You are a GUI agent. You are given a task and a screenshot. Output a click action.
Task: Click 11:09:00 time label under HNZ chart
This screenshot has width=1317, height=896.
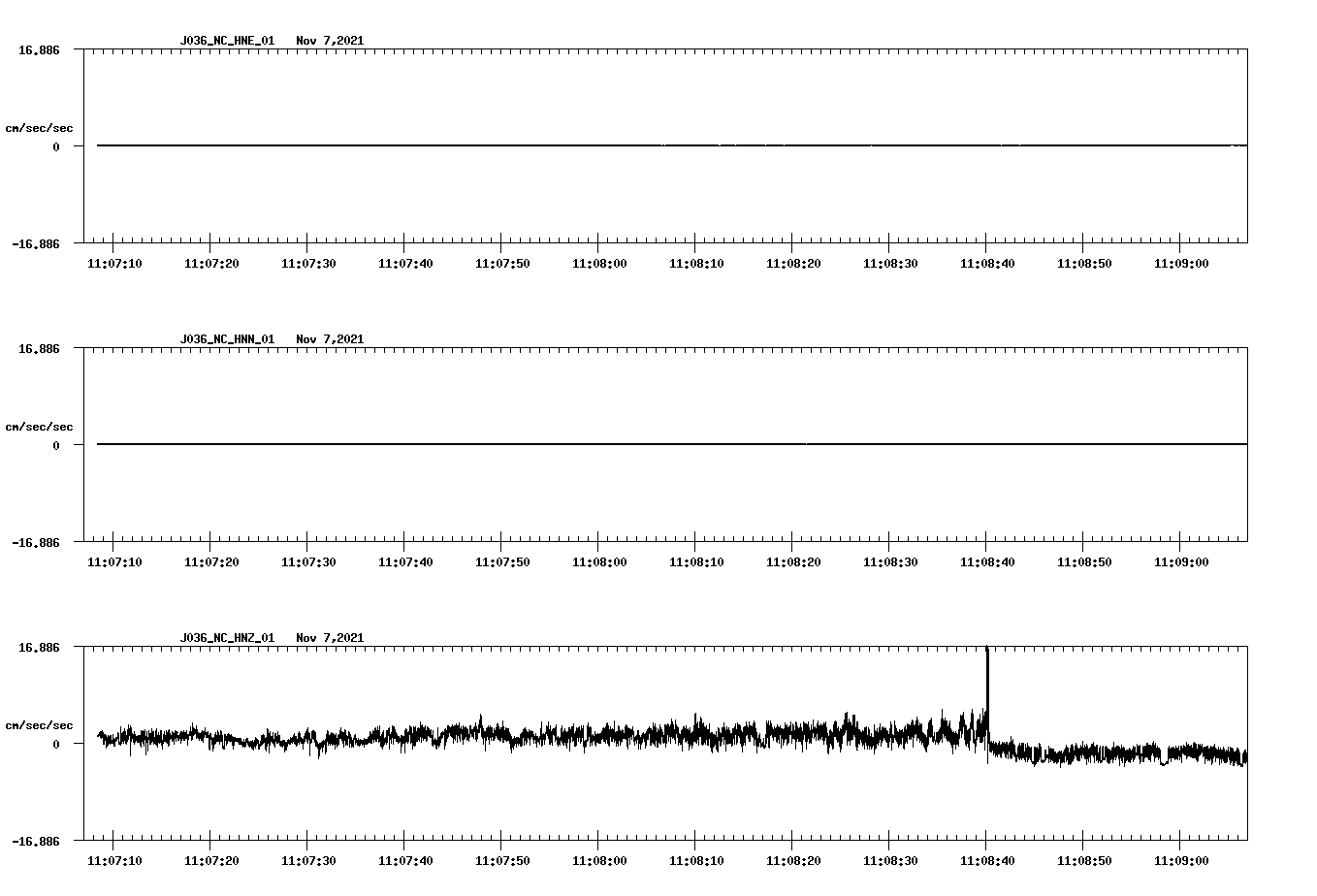[1181, 861]
